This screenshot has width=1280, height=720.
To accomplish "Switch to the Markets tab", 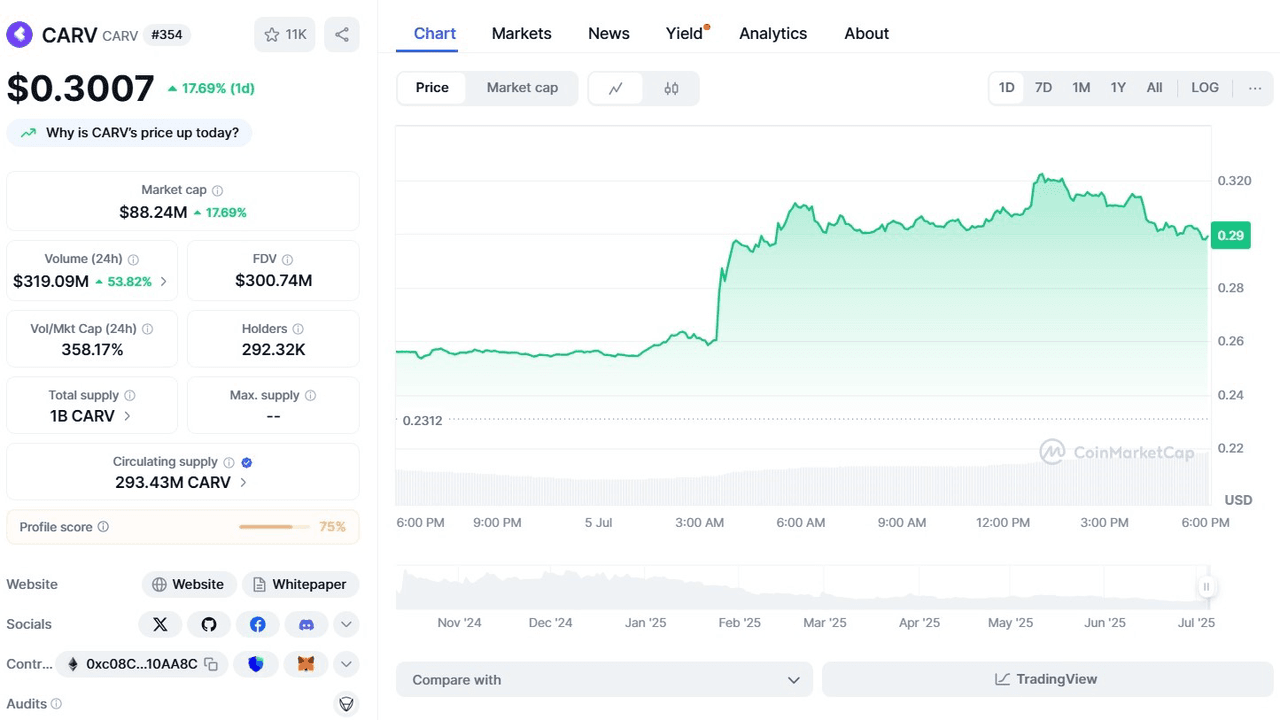I will [x=521, y=33].
